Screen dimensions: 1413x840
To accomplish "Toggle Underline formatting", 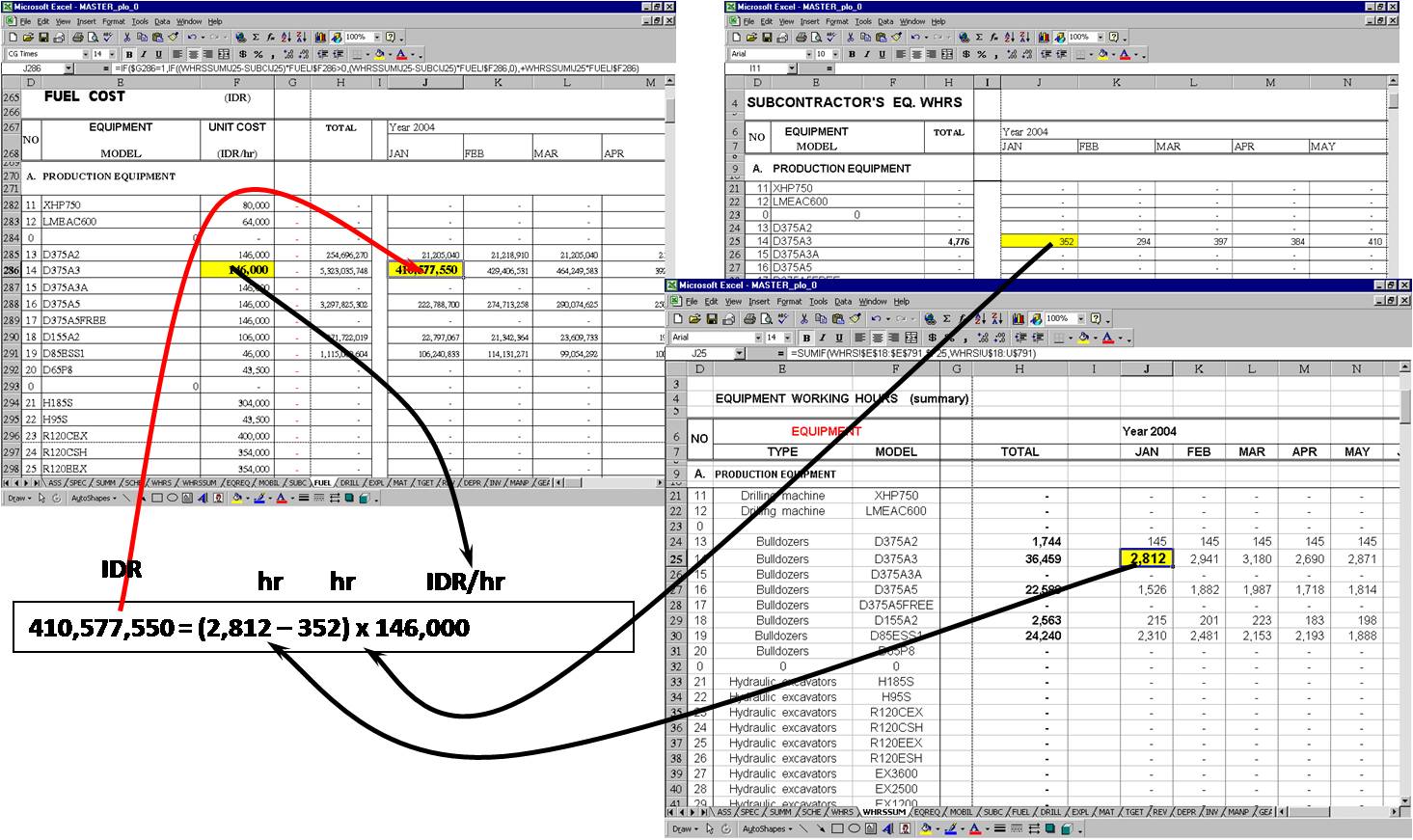I will point(157,55).
